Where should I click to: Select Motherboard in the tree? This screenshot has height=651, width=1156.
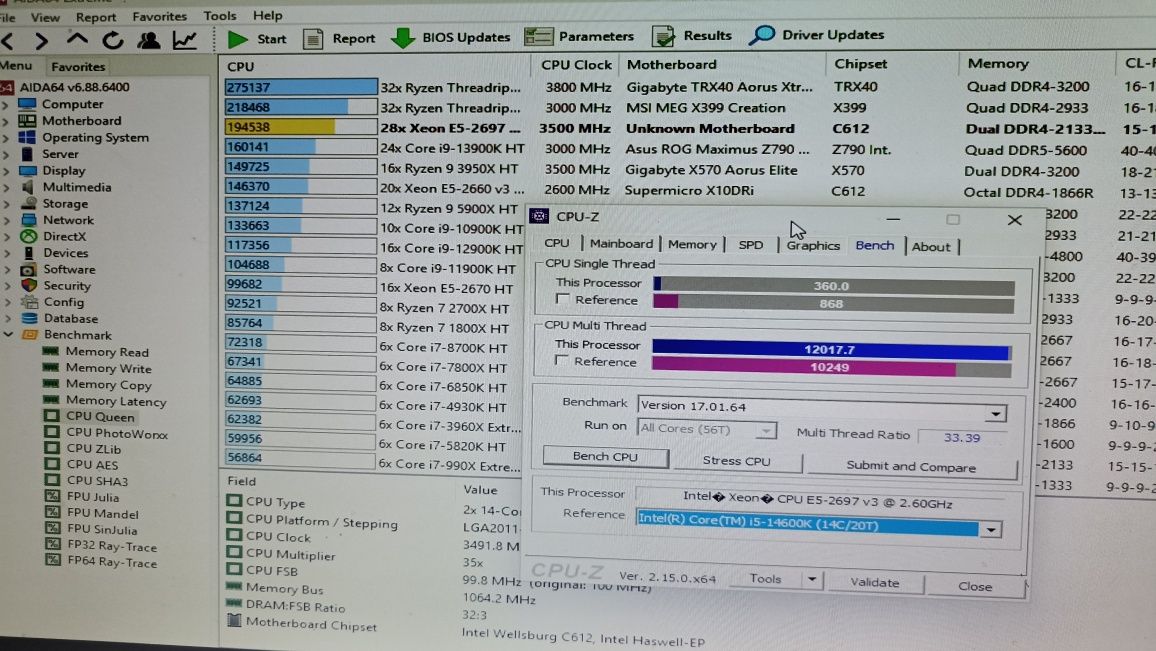81,120
